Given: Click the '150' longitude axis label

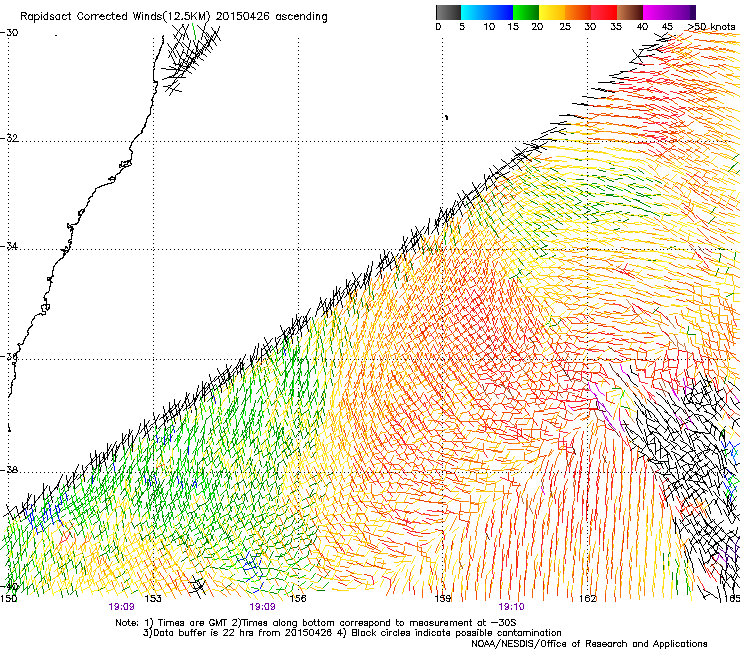Looking at the screenshot, I should coord(8,599).
